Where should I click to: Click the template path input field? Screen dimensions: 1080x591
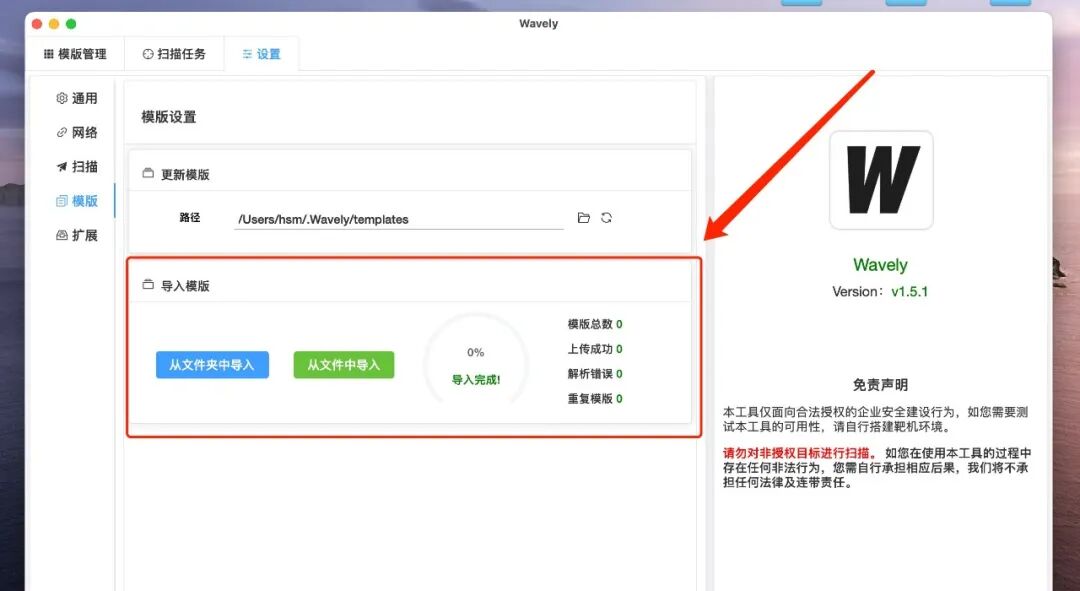[399, 219]
